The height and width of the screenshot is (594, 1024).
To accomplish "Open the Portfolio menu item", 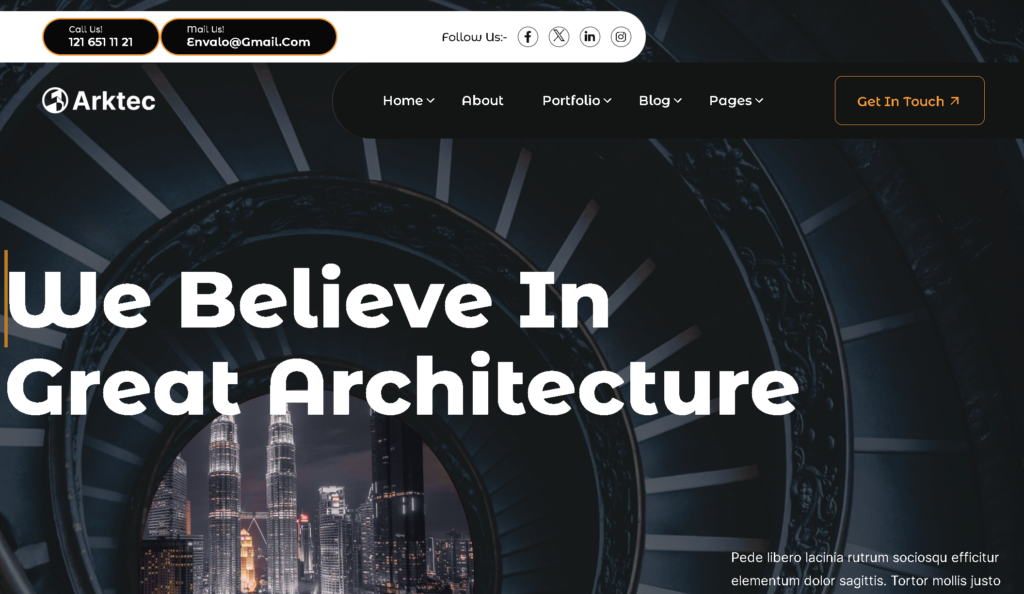I will pos(571,101).
